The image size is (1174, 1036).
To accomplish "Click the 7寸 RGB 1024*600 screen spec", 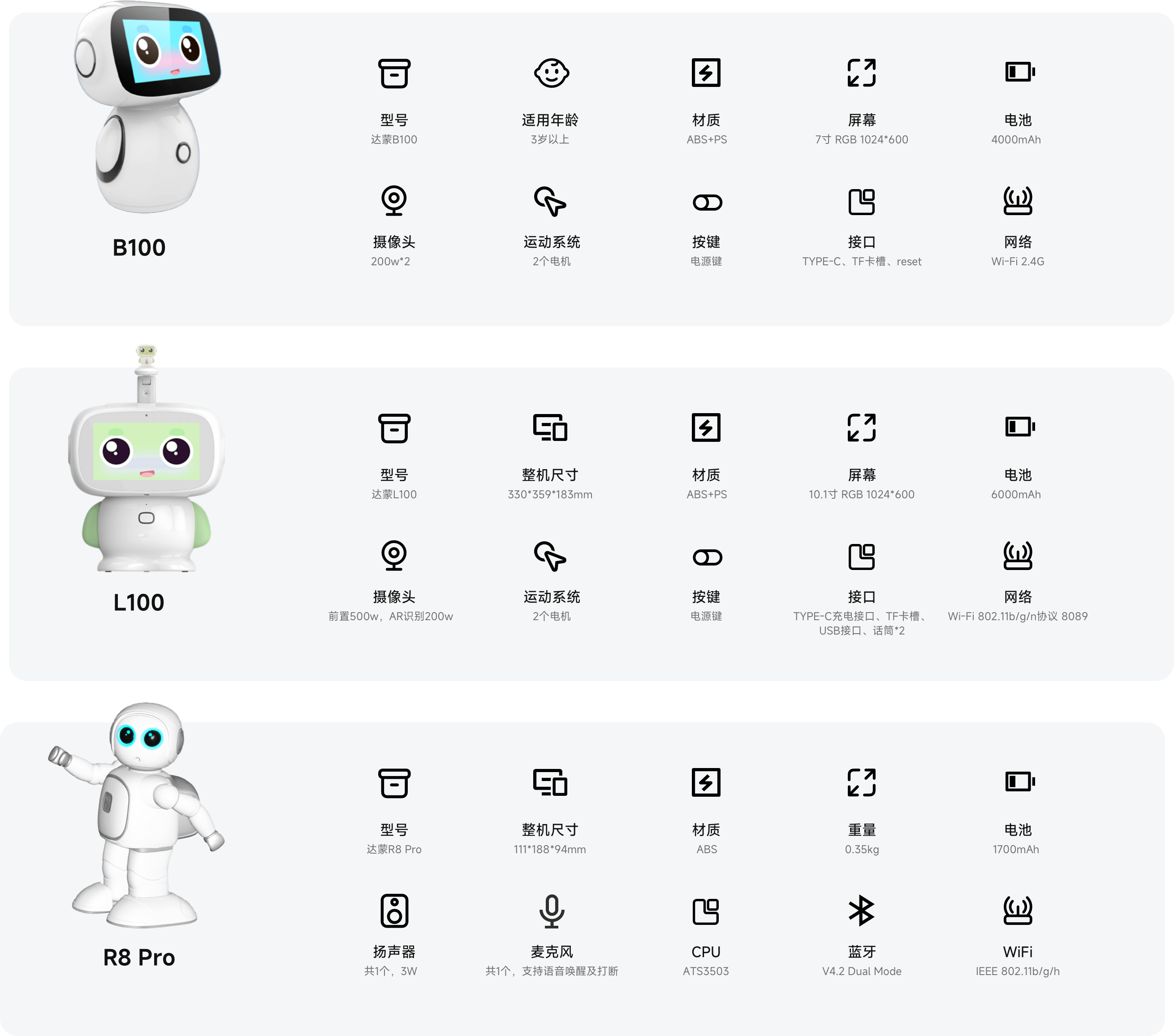I will coord(862,139).
